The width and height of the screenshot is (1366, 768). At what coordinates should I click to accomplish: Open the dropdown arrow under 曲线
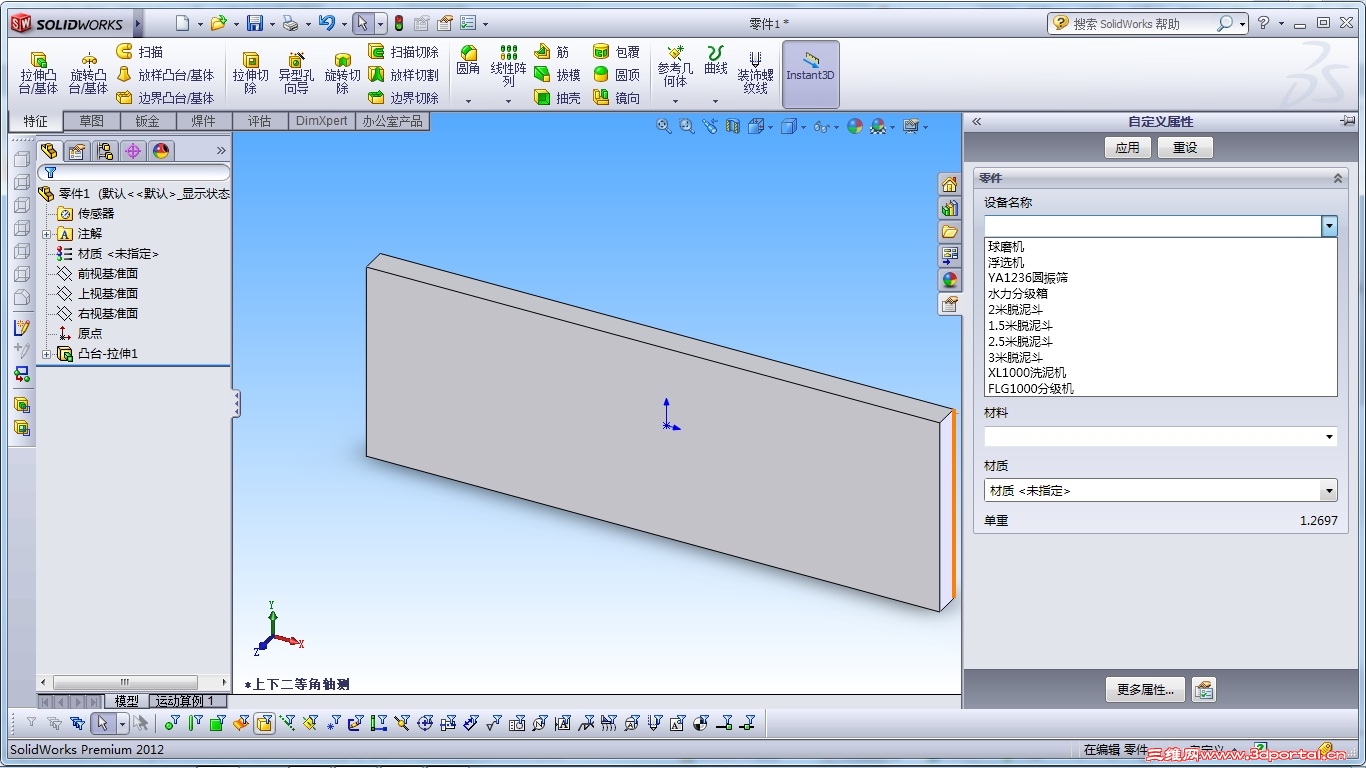[715, 101]
